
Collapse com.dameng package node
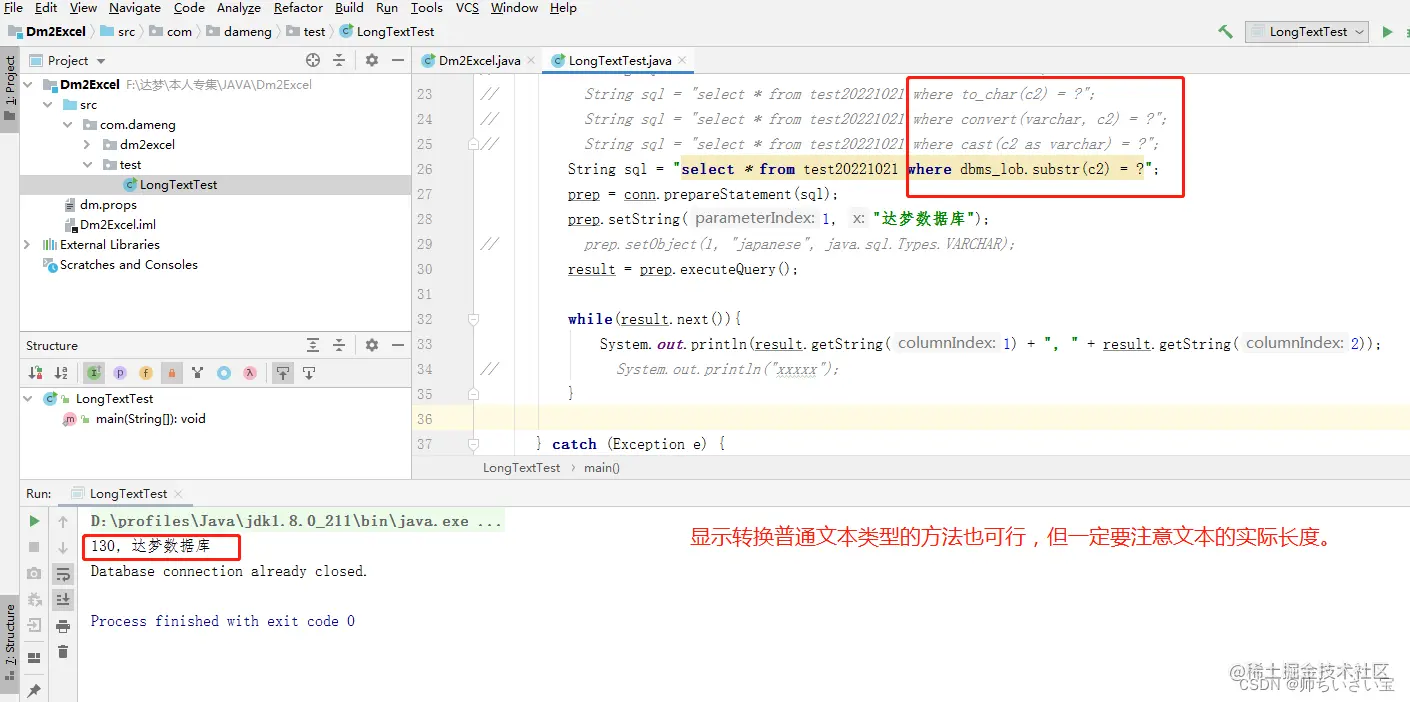(x=67, y=125)
